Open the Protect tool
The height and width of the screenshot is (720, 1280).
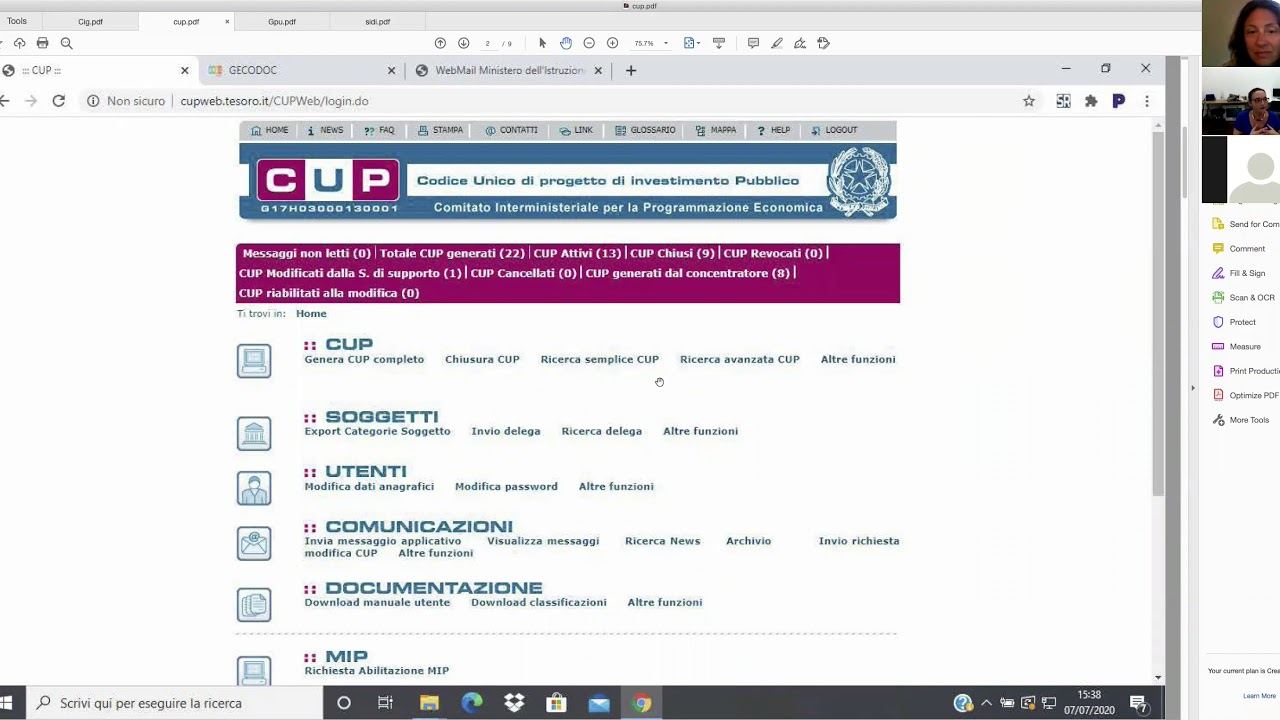point(1235,322)
